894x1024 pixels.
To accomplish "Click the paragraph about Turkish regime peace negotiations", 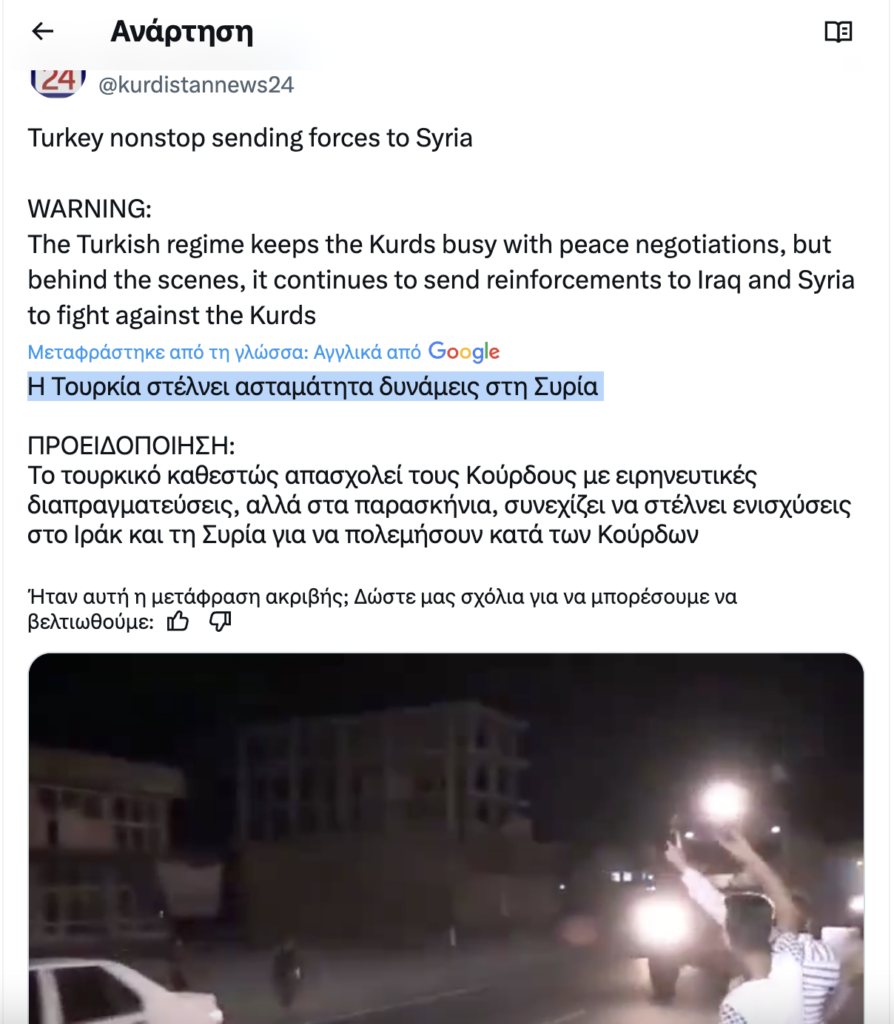I will click(x=441, y=280).
